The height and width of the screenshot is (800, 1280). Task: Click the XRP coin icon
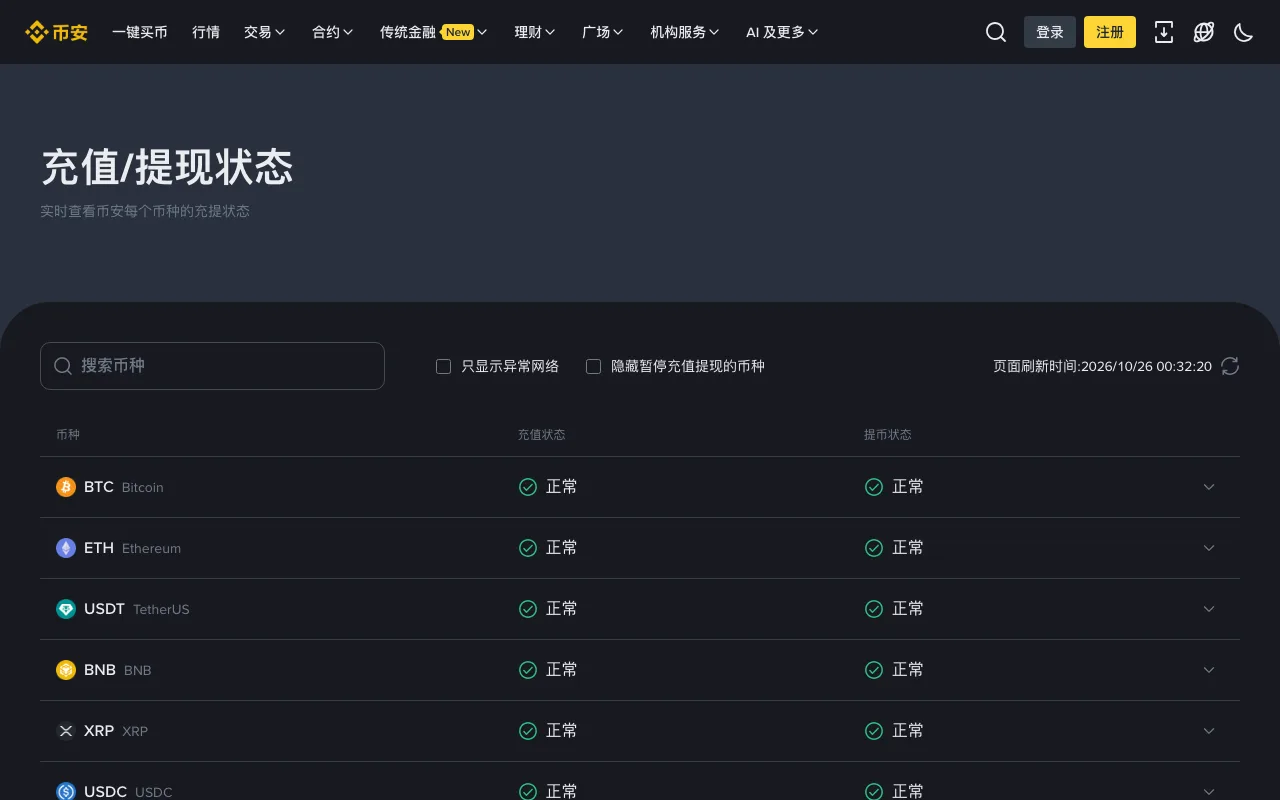pyautogui.click(x=66, y=731)
